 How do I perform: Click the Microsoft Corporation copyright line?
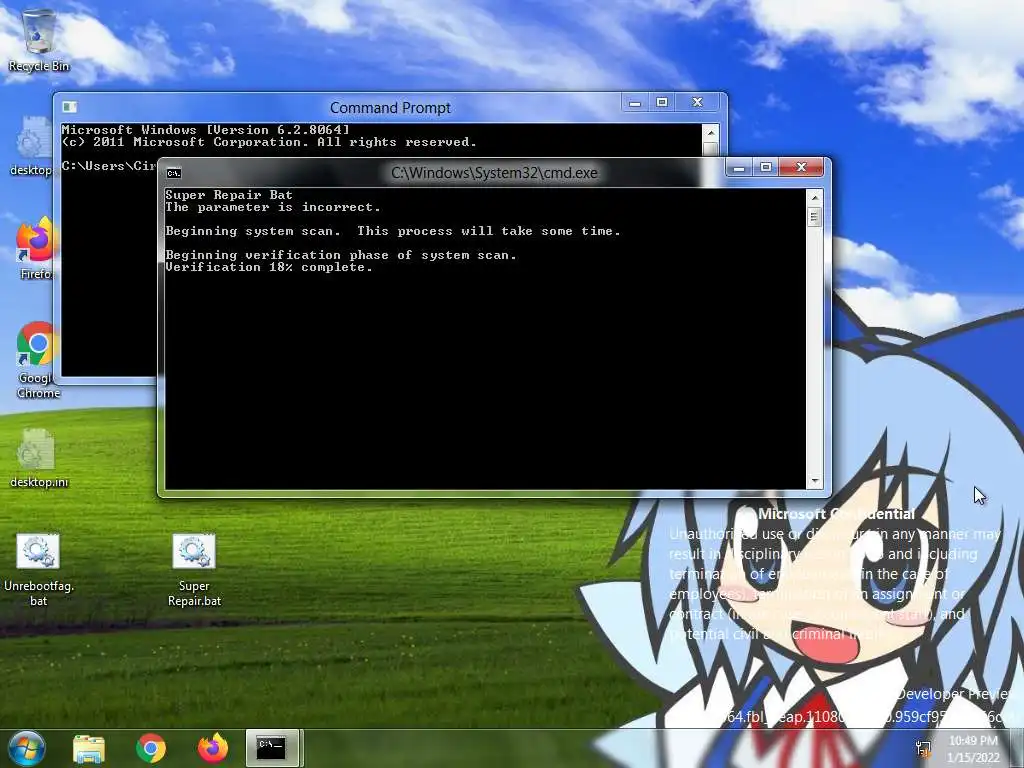point(269,142)
